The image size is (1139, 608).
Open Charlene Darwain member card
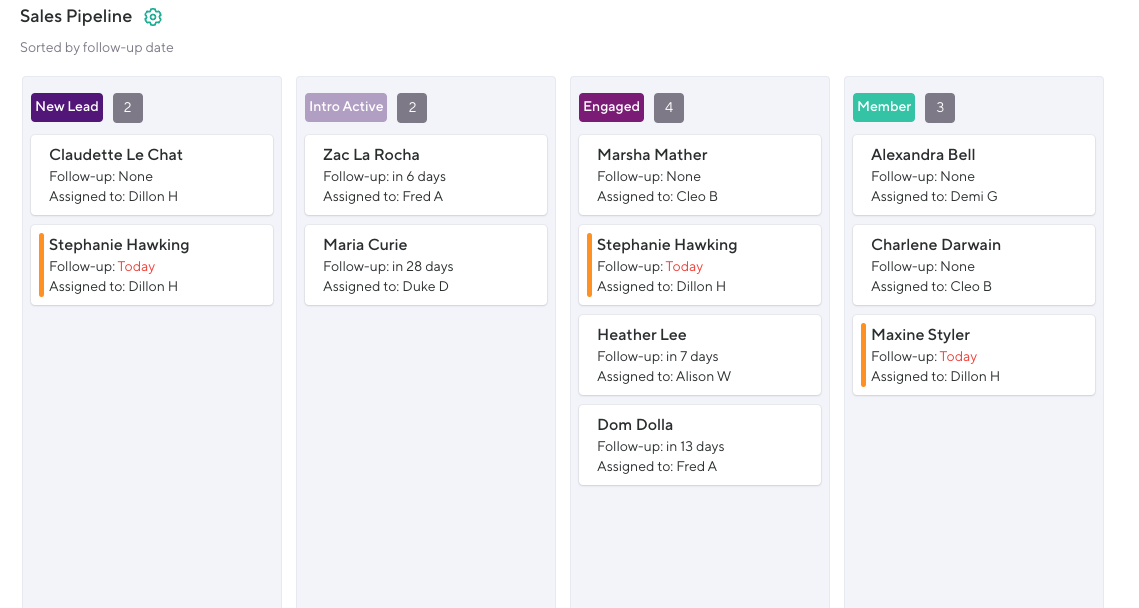974,265
